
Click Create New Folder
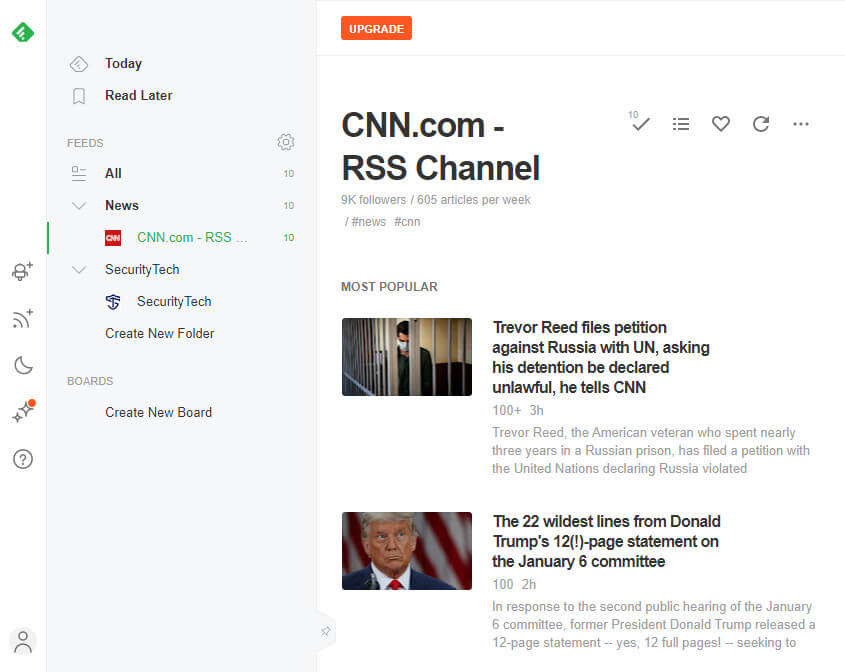160,334
